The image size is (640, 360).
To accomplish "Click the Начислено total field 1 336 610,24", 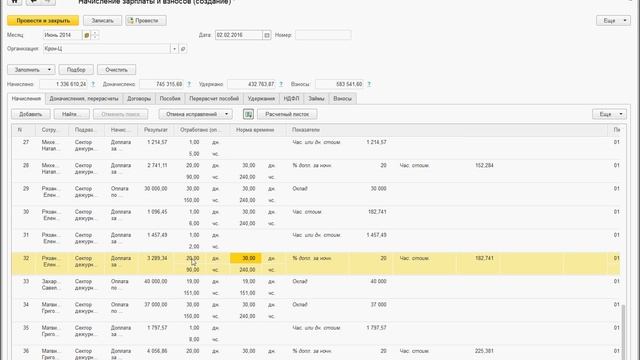I will (x=64, y=84).
